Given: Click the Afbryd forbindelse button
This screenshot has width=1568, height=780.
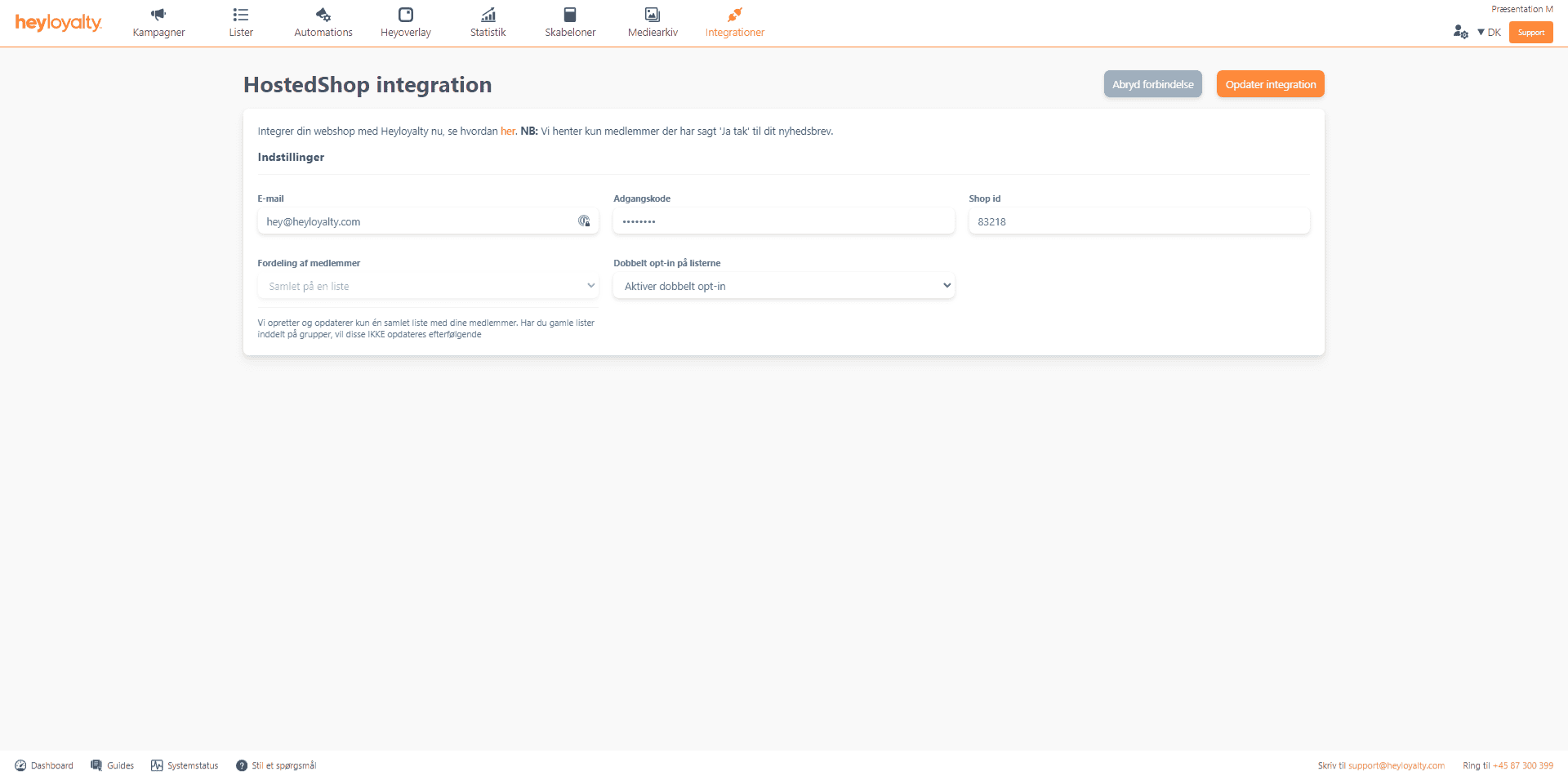Looking at the screenshot, I should click(1152, 84).
